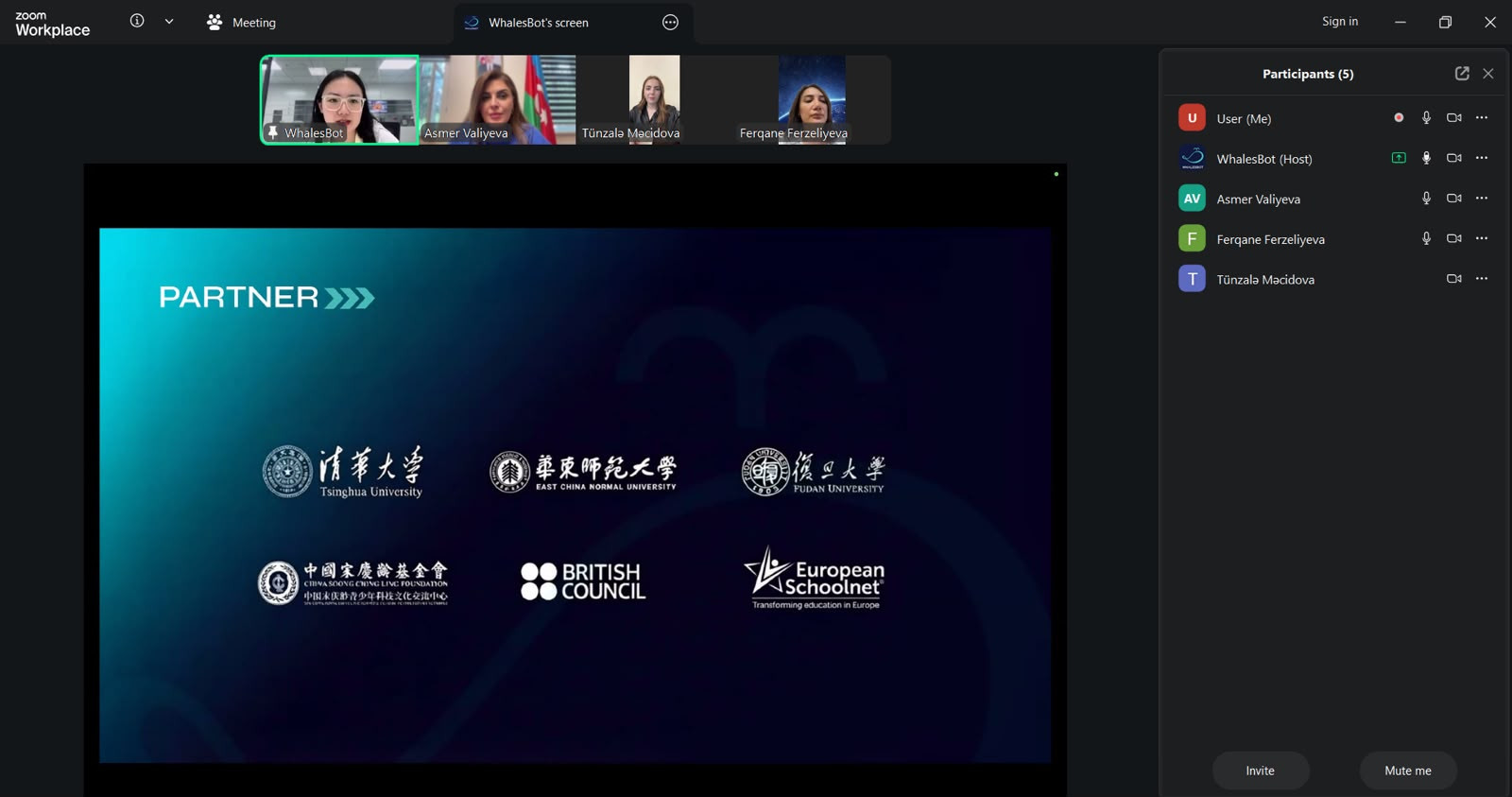Open more options for User (Me)
The image size is (1512, 797).
click(1482, 118)
